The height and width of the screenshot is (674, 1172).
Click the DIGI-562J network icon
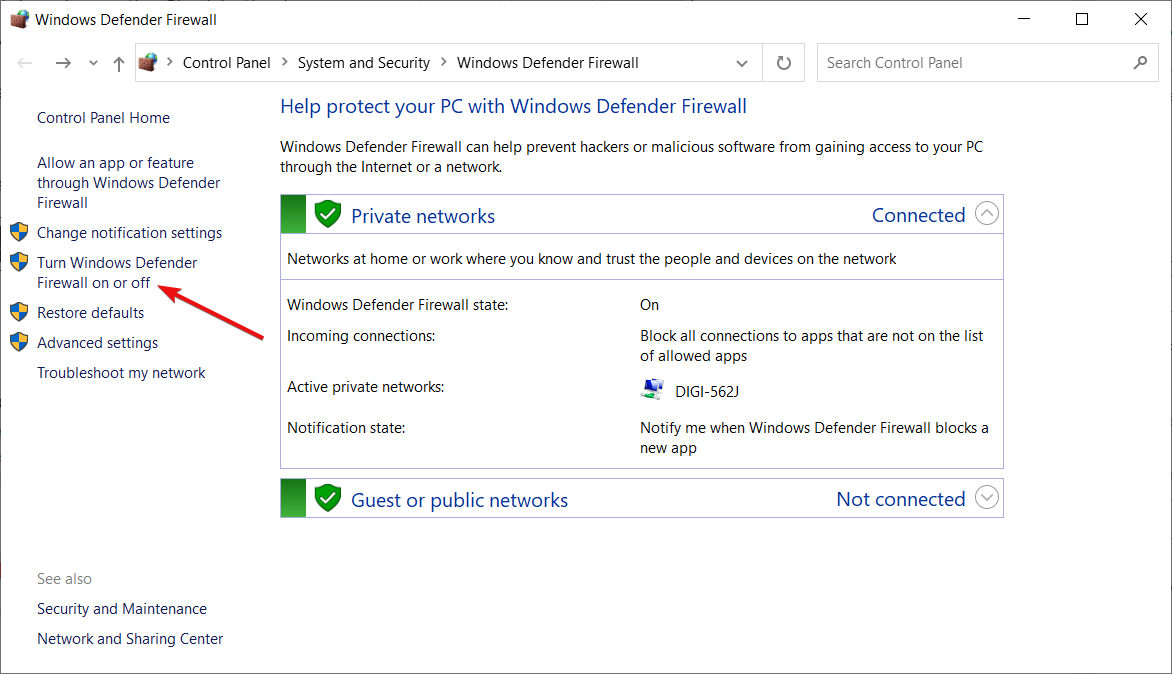click(x=653, y=389)
